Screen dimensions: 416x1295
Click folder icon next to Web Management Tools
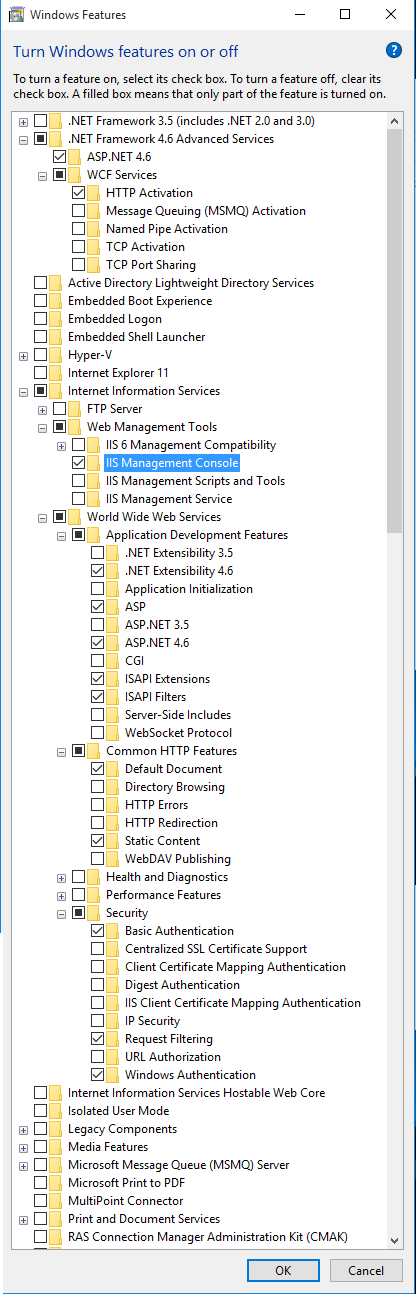pos(75,427)
